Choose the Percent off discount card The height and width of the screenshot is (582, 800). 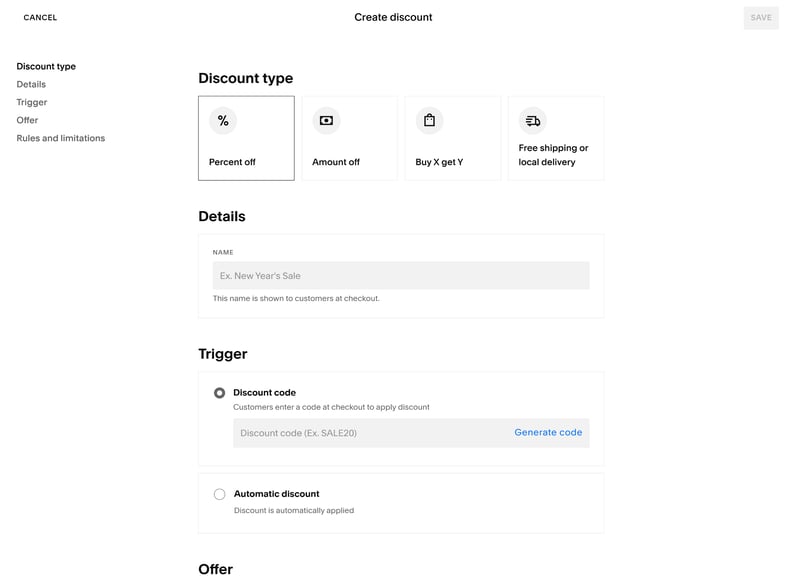point(246,138)
